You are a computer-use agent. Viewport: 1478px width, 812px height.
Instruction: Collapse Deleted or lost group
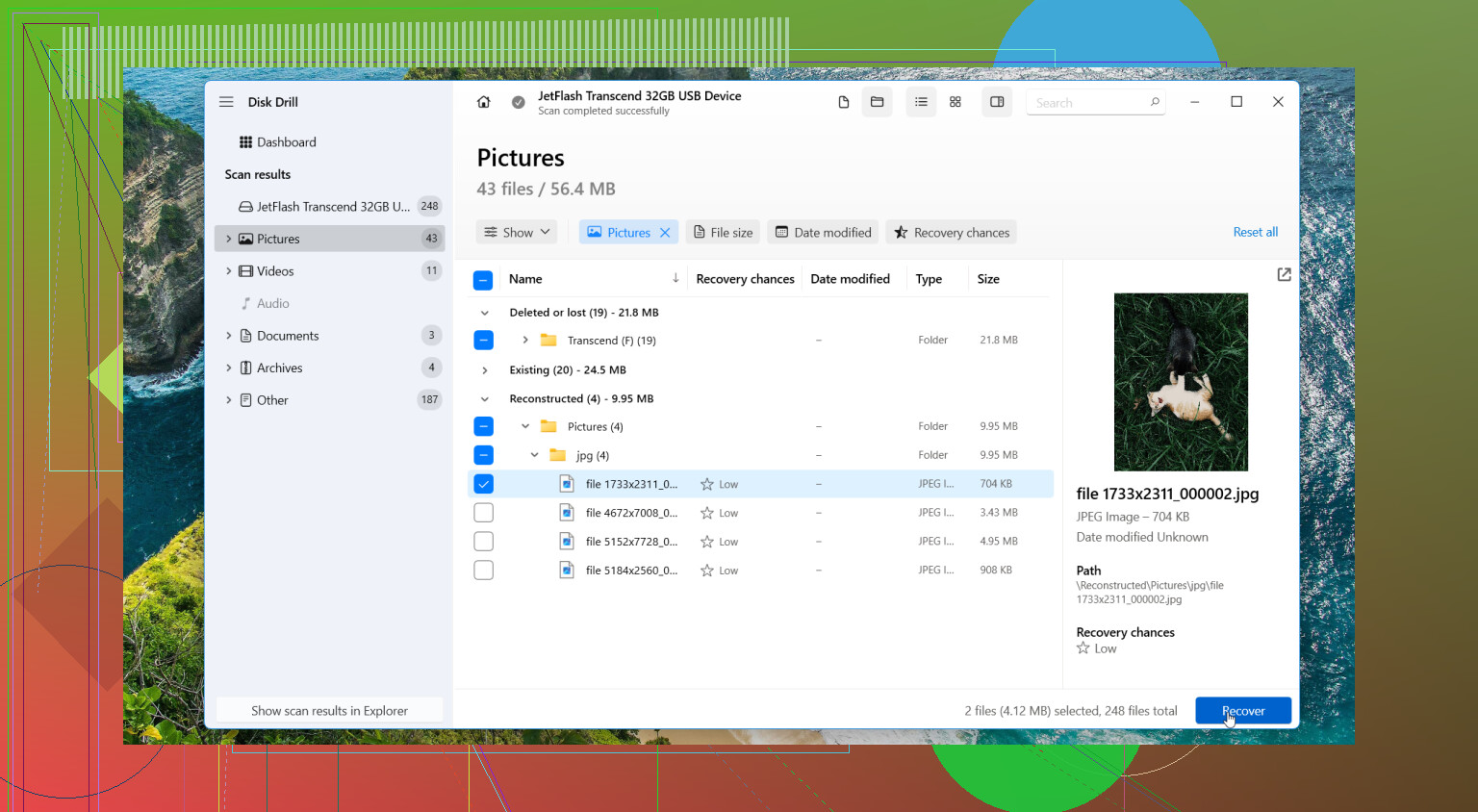[x=485, y=313]
